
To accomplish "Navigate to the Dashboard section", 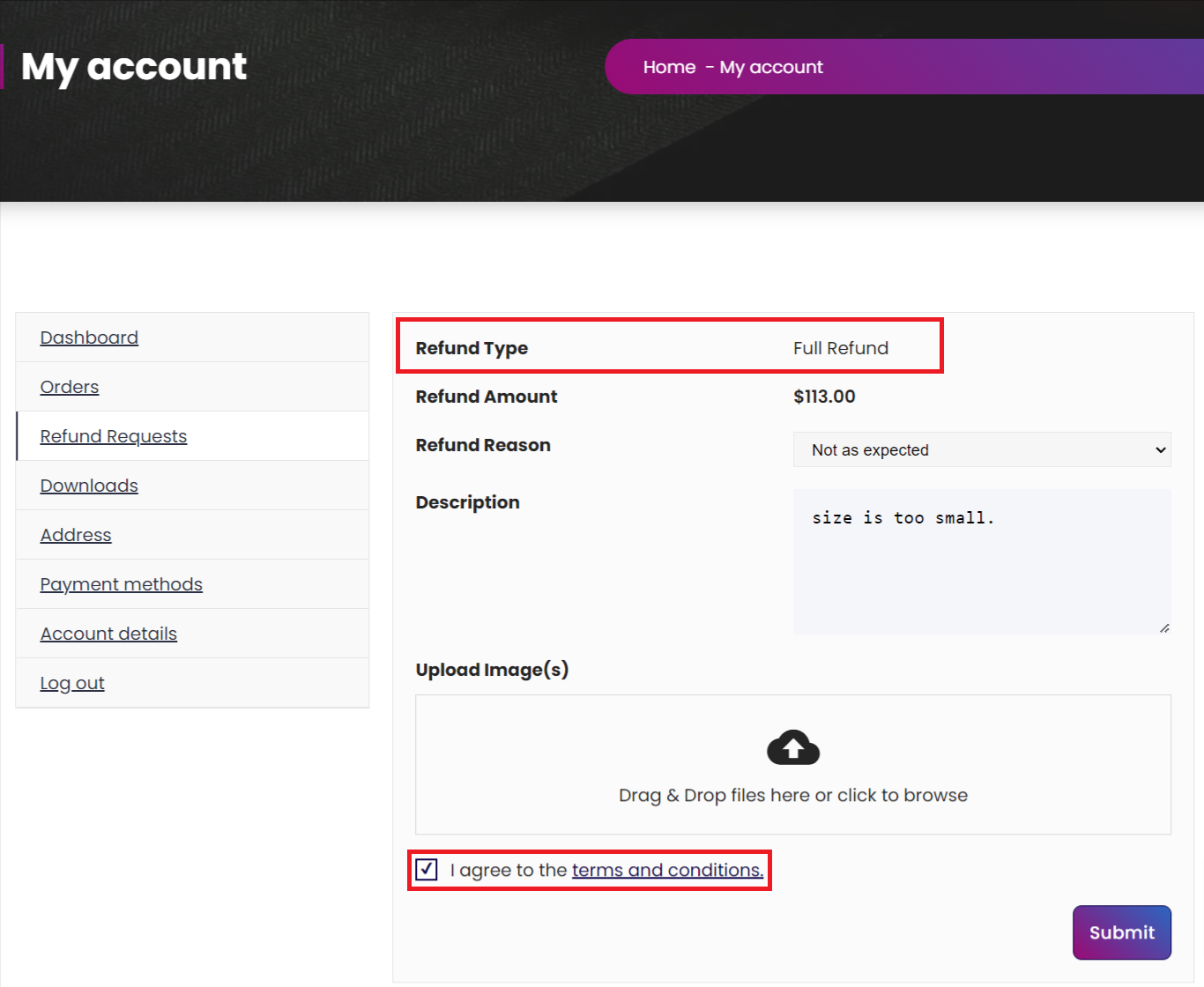I will [89, 337].
